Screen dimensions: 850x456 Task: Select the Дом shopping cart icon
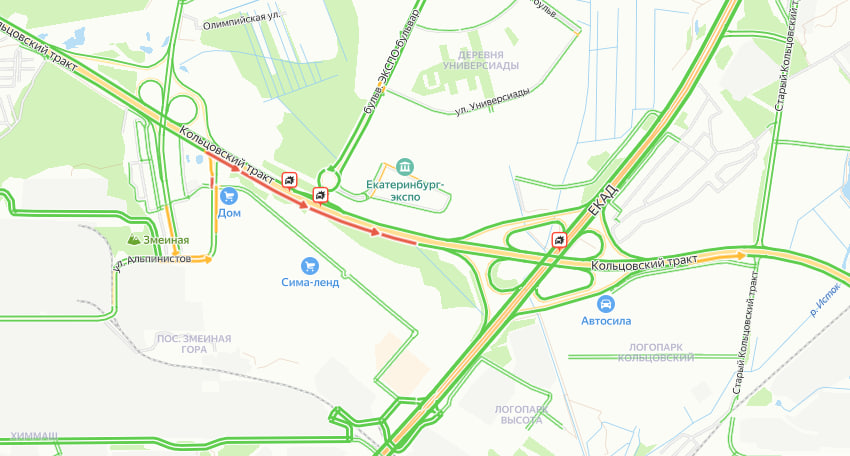[229, 196]
